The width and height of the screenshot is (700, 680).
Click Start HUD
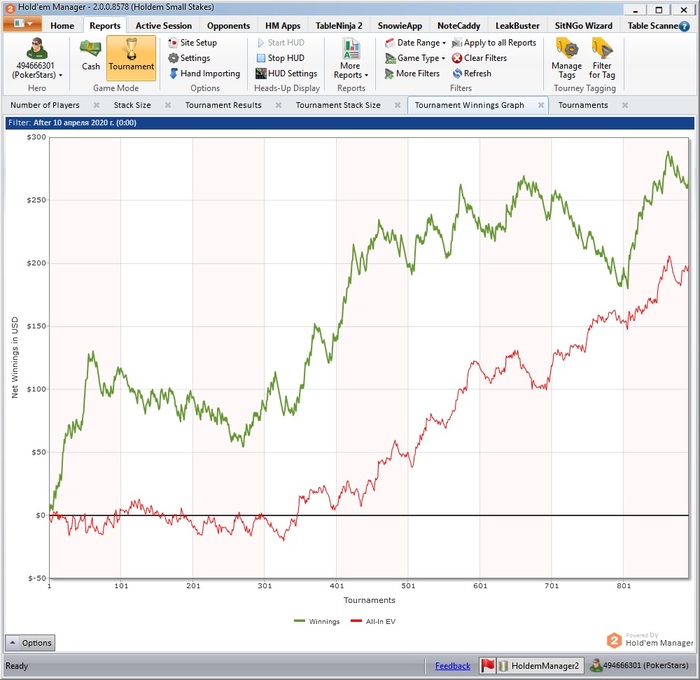281,43
